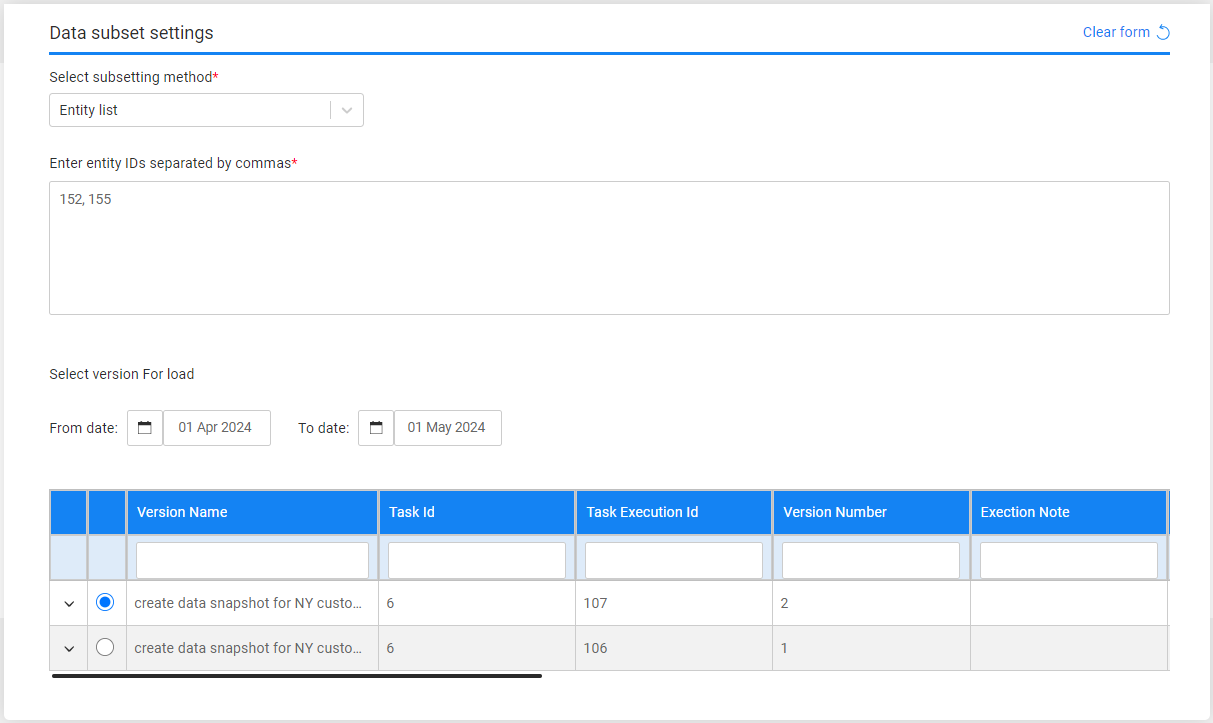This screenshot has width=1213, height=723.
Task: Expand the second snapshot version row
Action: (68, 647)
